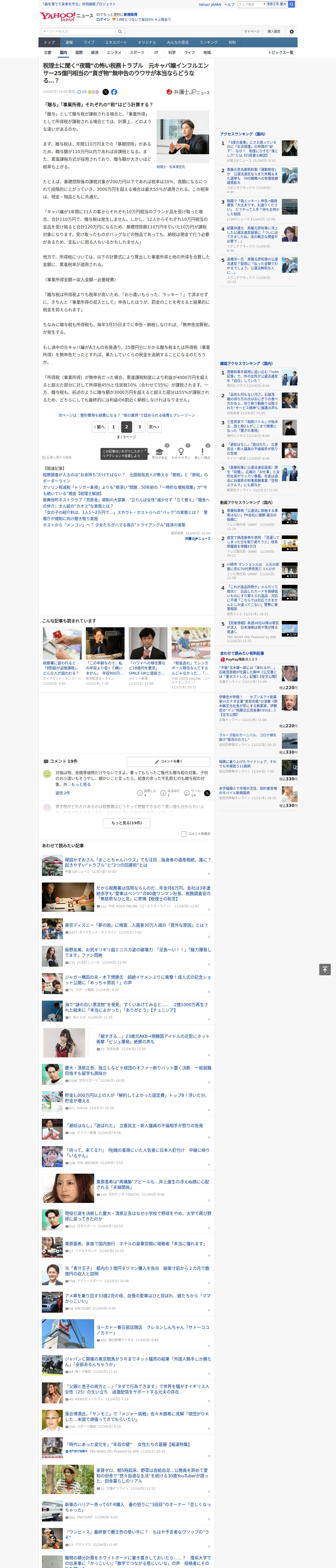
Task: Click the ログイン link in header
Action: coord(103,20)
